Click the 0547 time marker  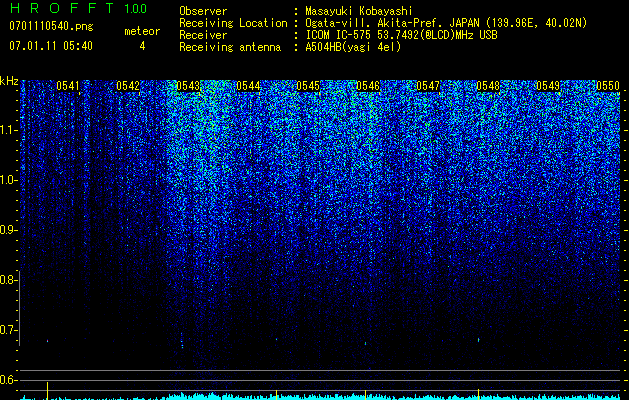tap(428, 86)
